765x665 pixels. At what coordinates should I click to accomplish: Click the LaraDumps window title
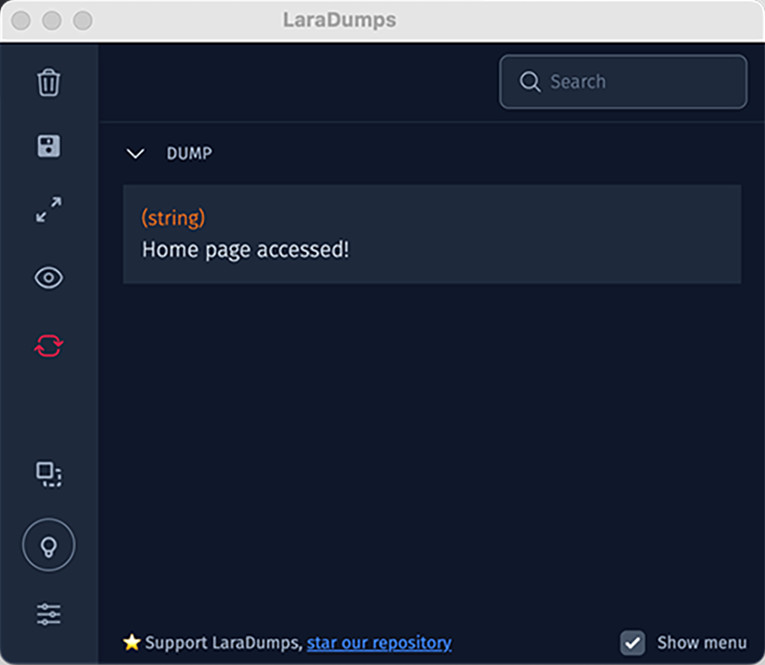pos(340,20)
